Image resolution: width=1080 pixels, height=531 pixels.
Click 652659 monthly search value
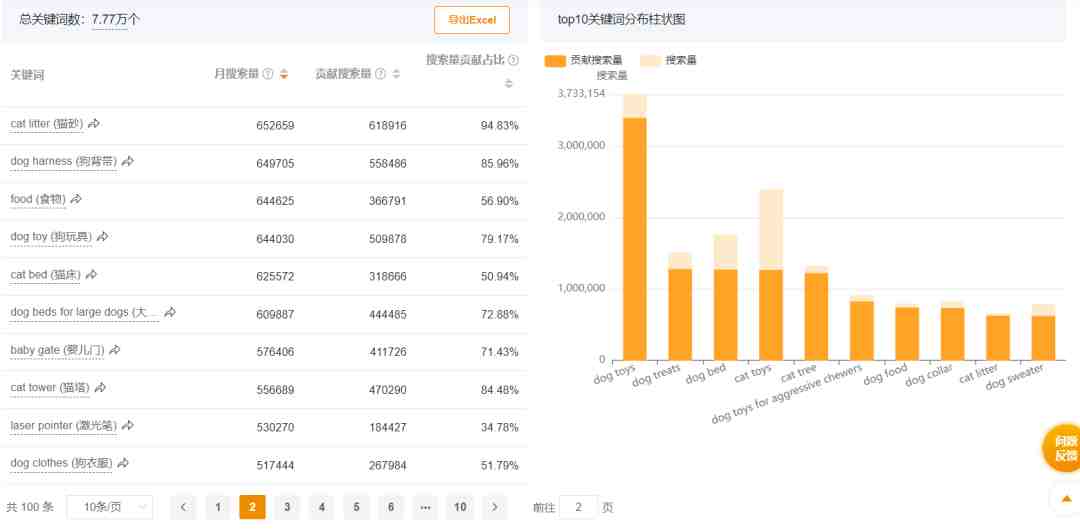275,125
